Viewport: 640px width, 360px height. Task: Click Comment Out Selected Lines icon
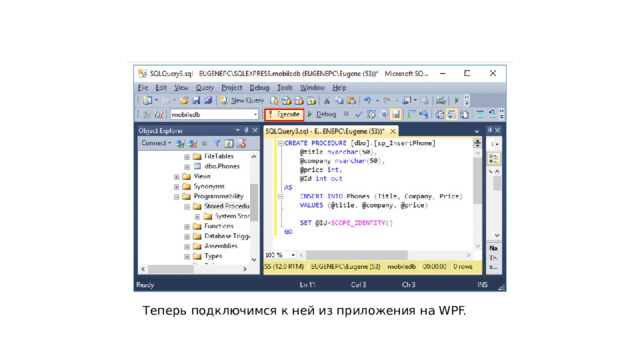480,115
